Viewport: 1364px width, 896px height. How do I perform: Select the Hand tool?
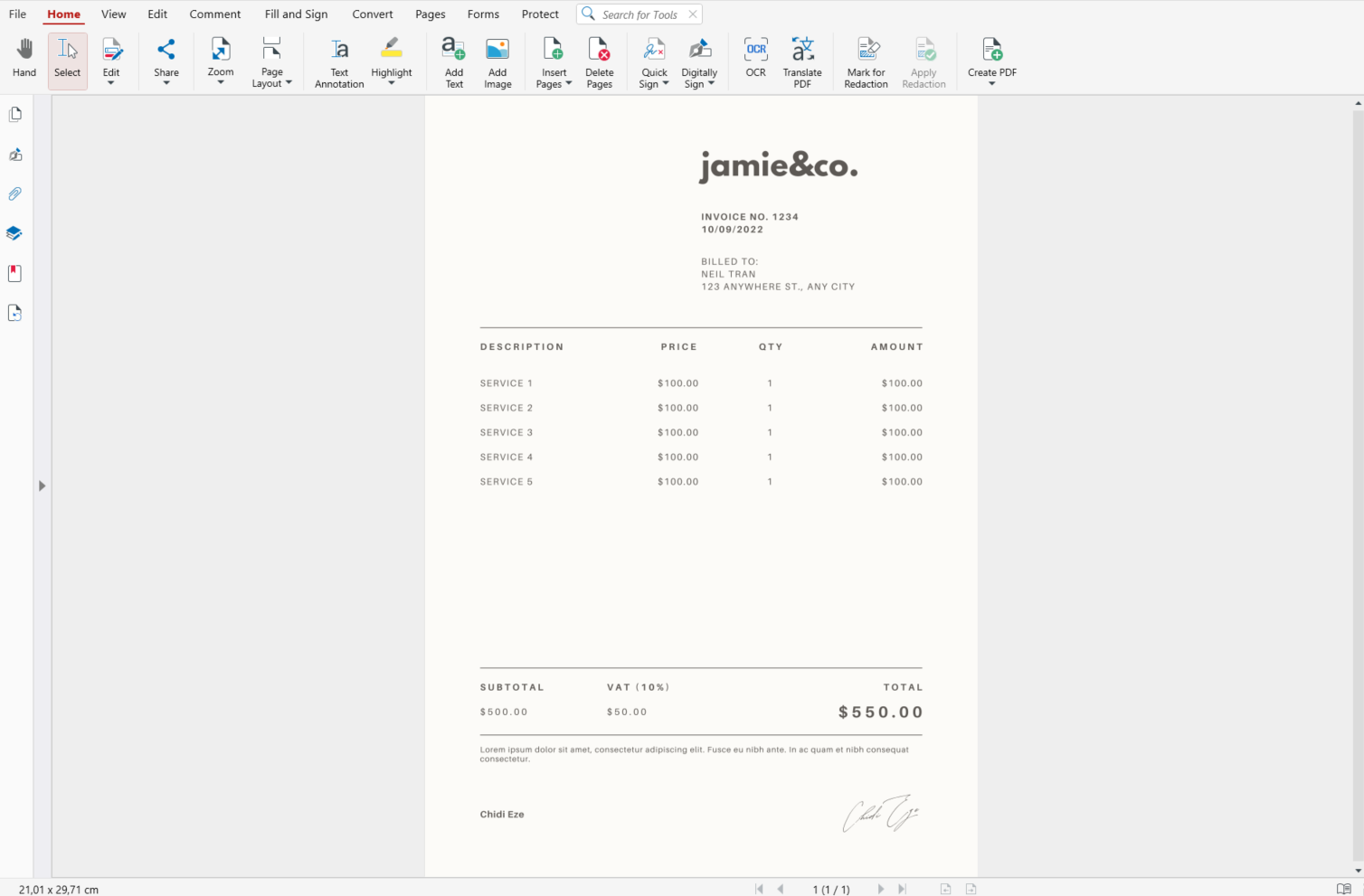[24, 60]
